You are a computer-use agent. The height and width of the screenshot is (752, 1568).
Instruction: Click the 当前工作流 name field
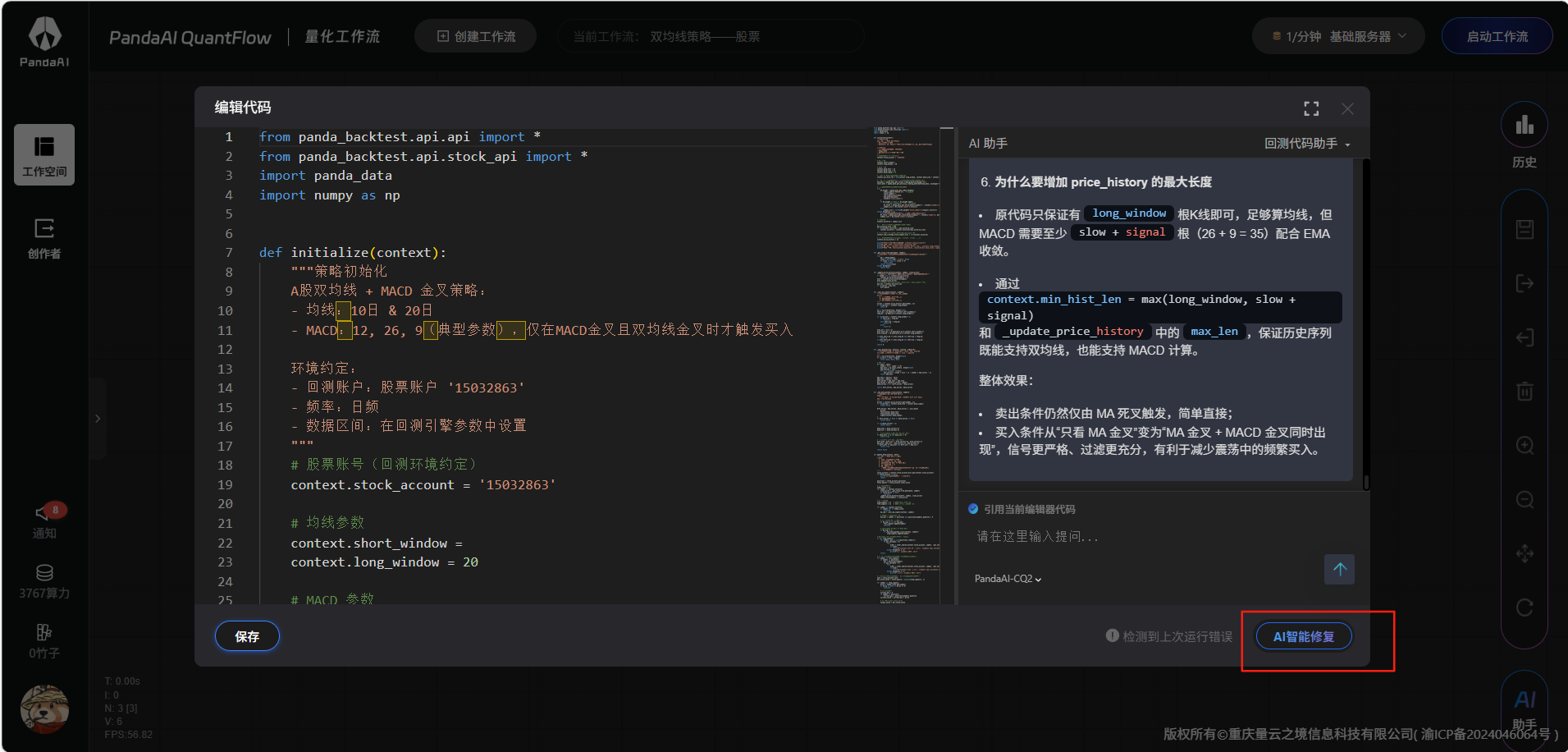click(711, 36)
